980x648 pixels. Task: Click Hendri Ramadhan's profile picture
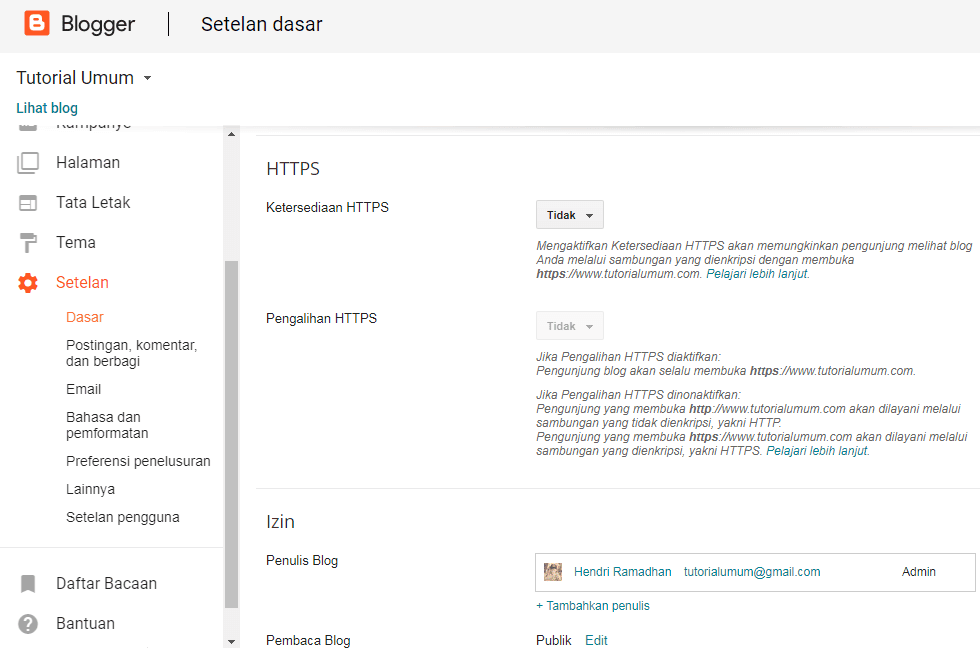[553, 571]
